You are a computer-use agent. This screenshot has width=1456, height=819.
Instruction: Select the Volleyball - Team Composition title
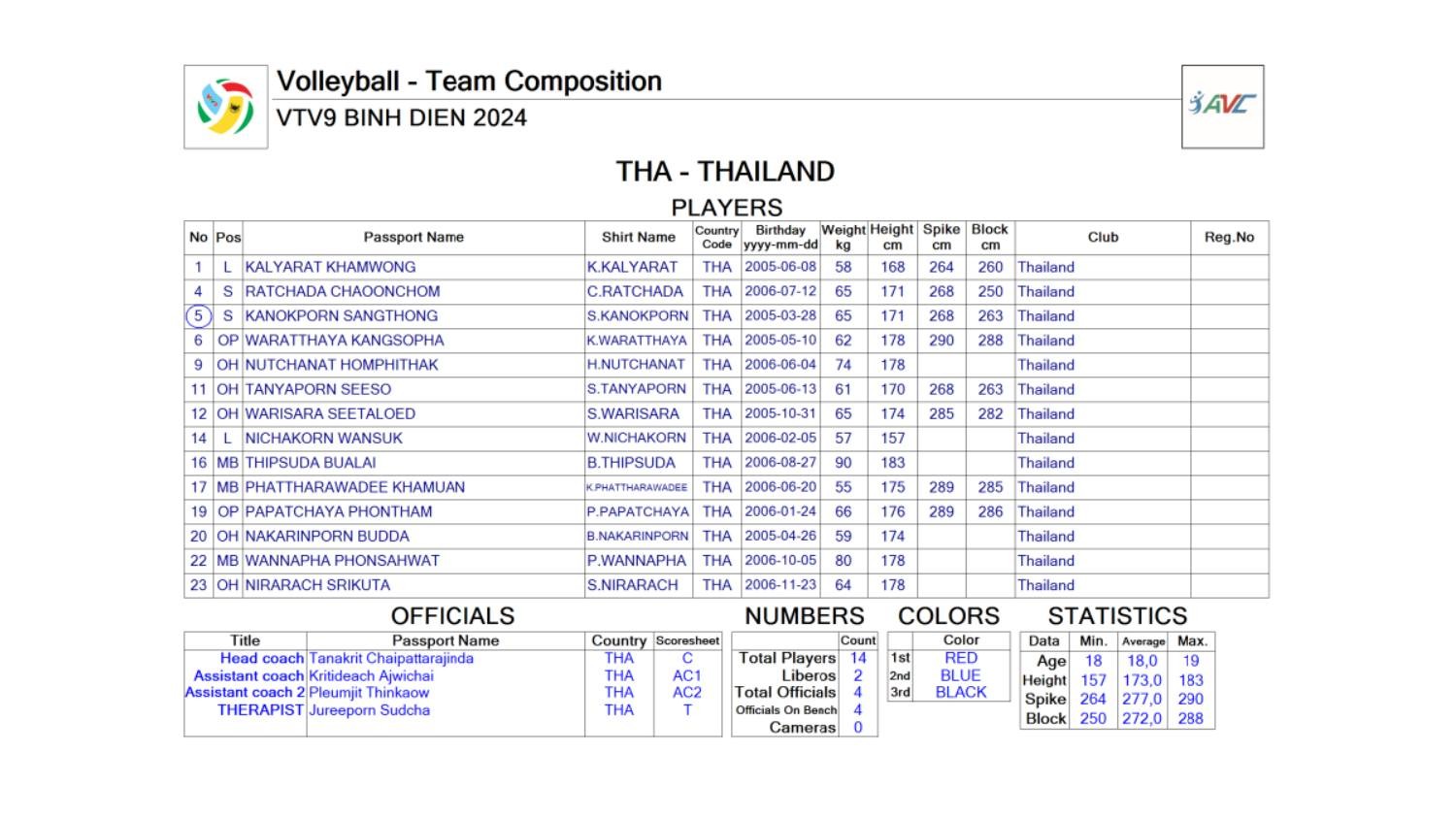pyautogui.click(x=469, y=82)
